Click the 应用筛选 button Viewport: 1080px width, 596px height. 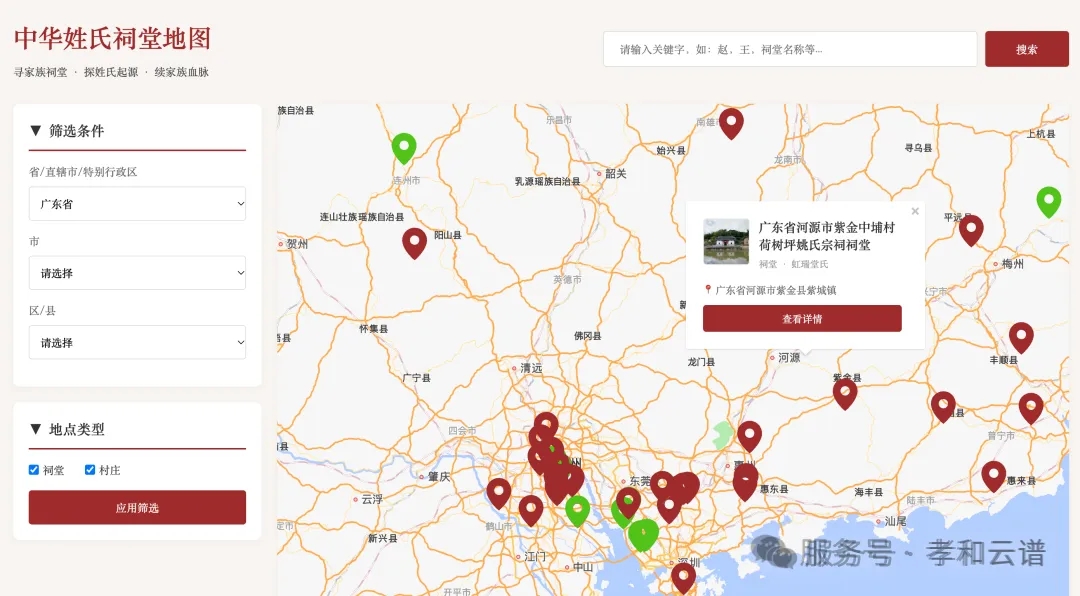coord(137,508)
